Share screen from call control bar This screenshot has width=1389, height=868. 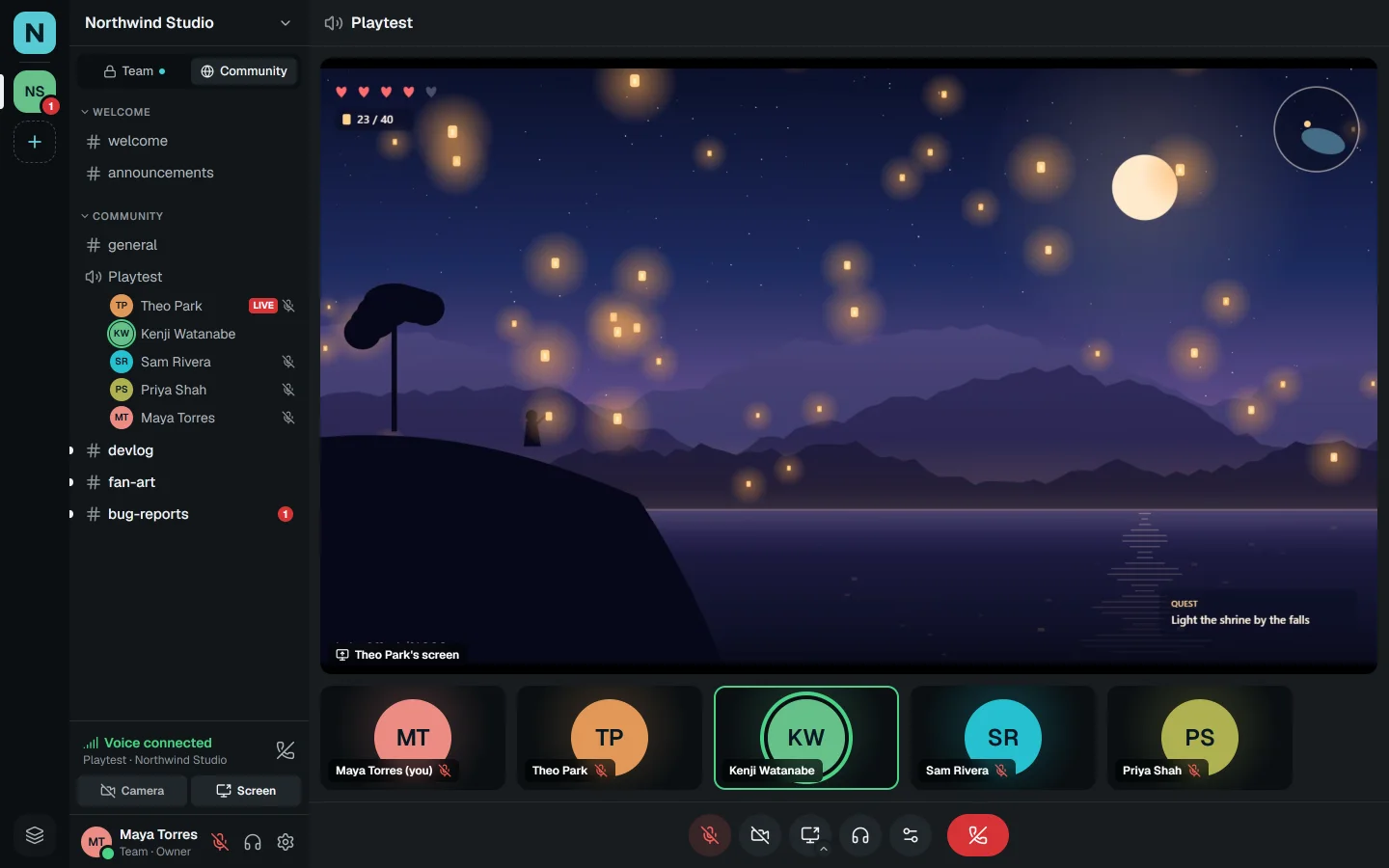coord(810,835)
